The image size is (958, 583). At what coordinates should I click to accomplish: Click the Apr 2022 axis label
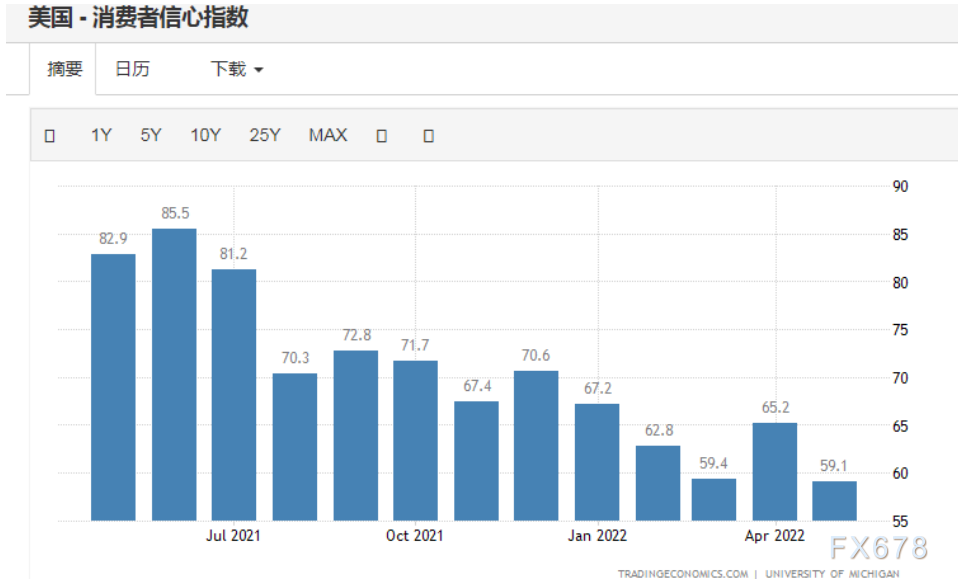click(774, 535)
